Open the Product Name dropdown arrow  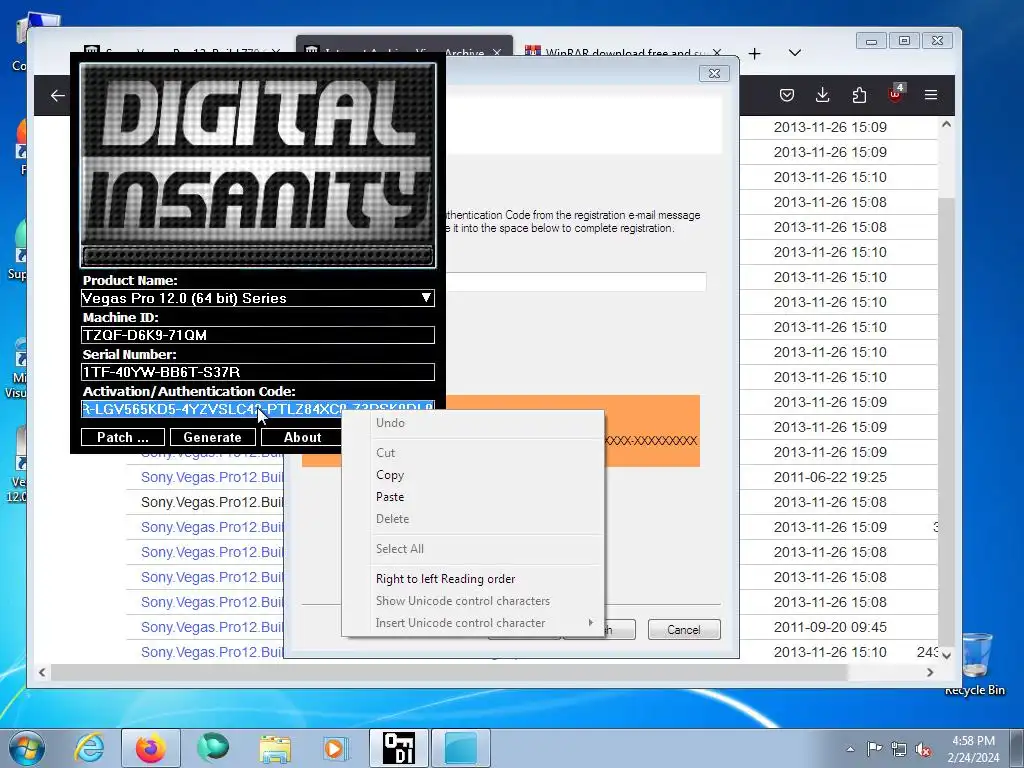426,298
